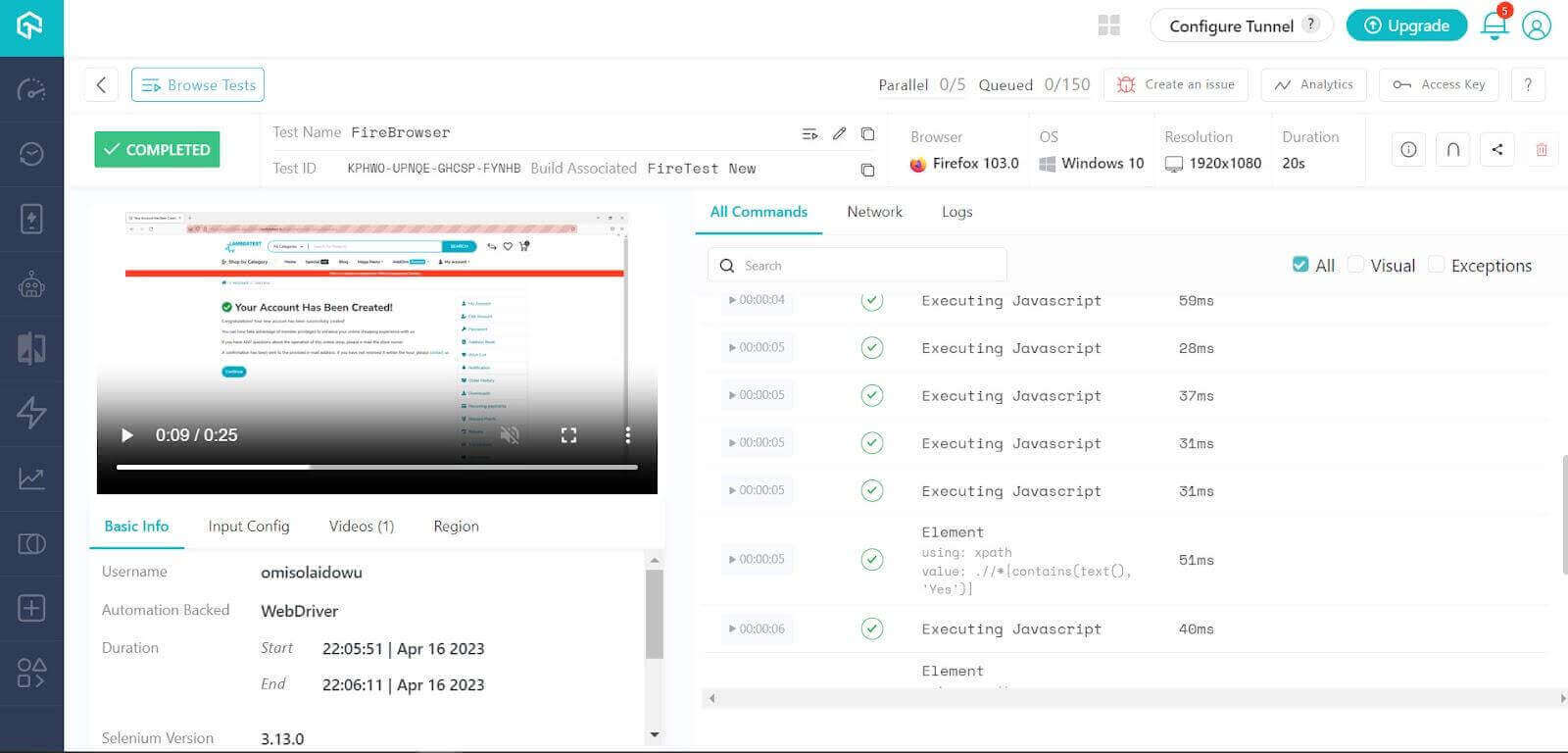Image resolution: width=1568 pixels, height=753 pixels.
Task: Open the Input Config tab
Action: [x=249, y=527]
